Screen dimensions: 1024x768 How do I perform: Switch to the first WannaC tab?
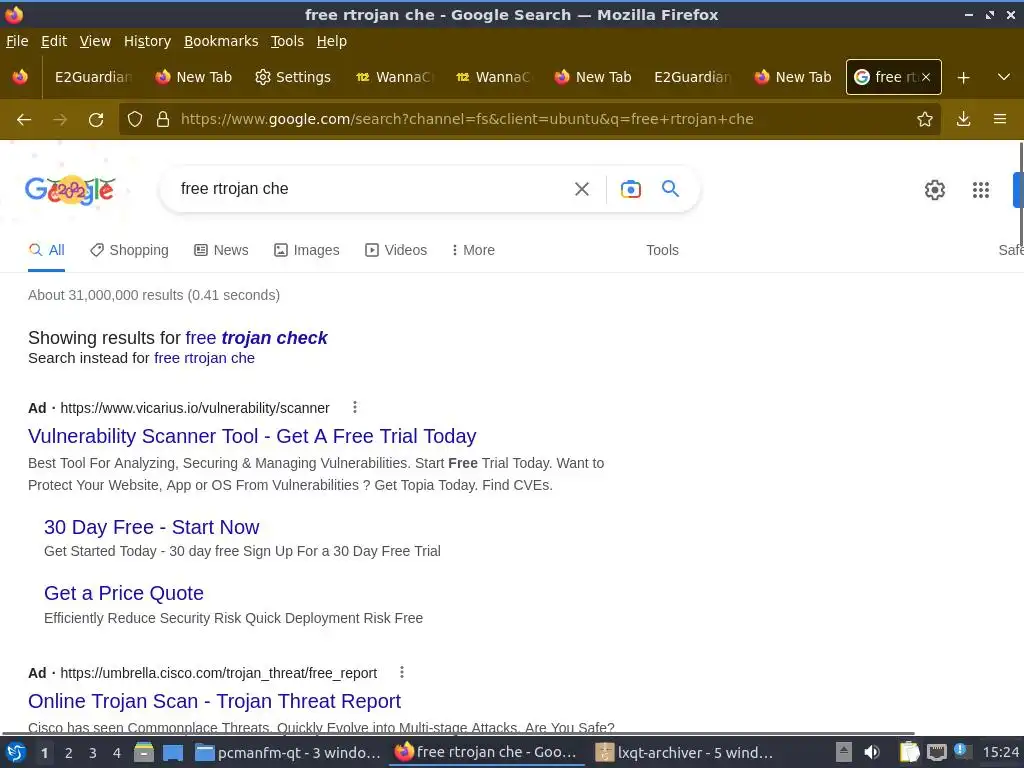[x=394, y=77]
